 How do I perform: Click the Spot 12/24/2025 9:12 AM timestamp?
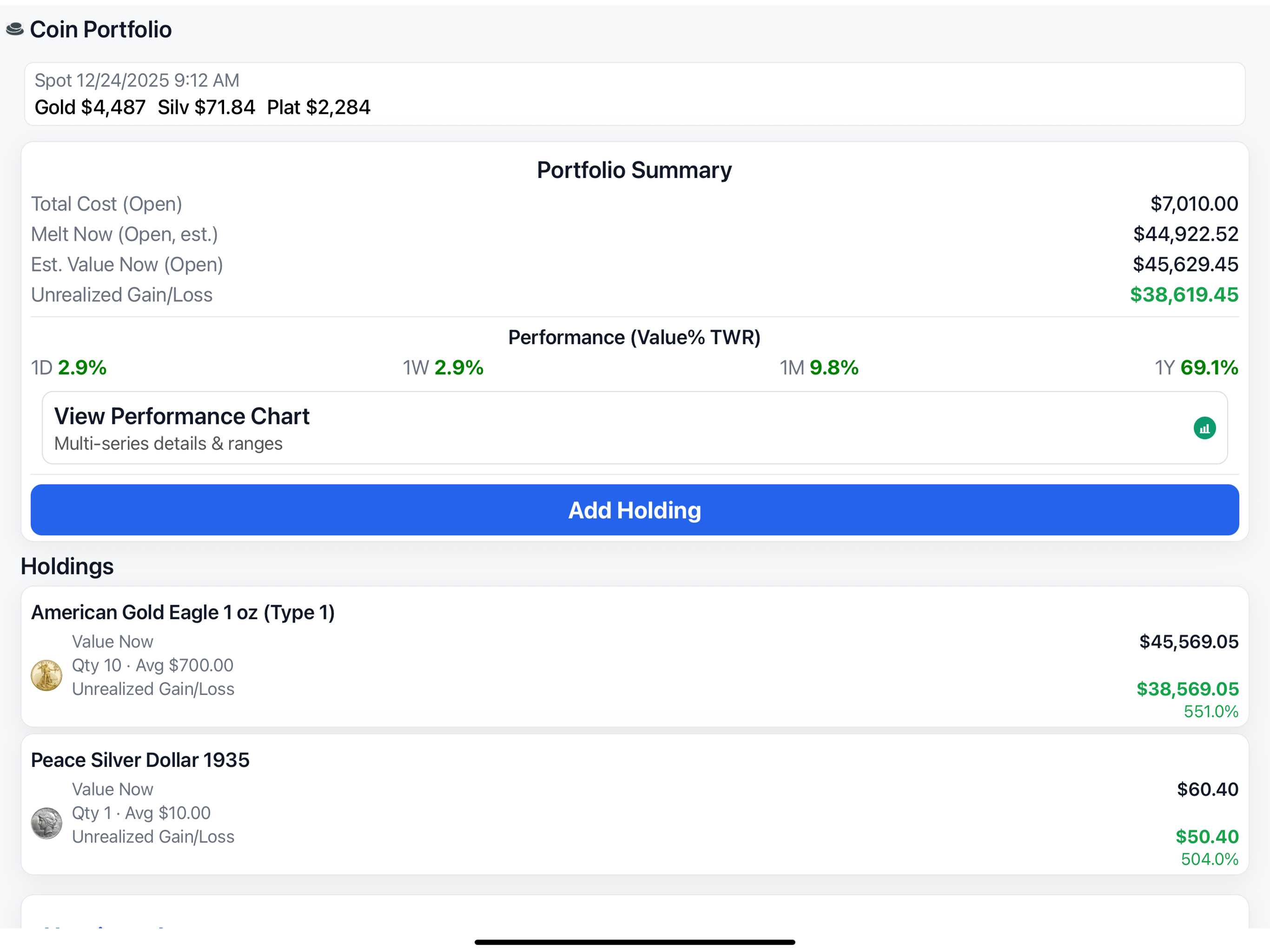137,80
